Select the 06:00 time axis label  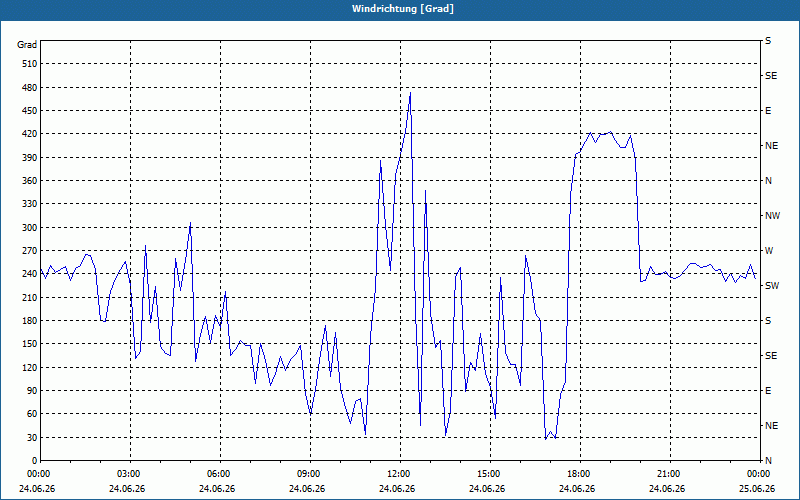(x=220, y=473)
